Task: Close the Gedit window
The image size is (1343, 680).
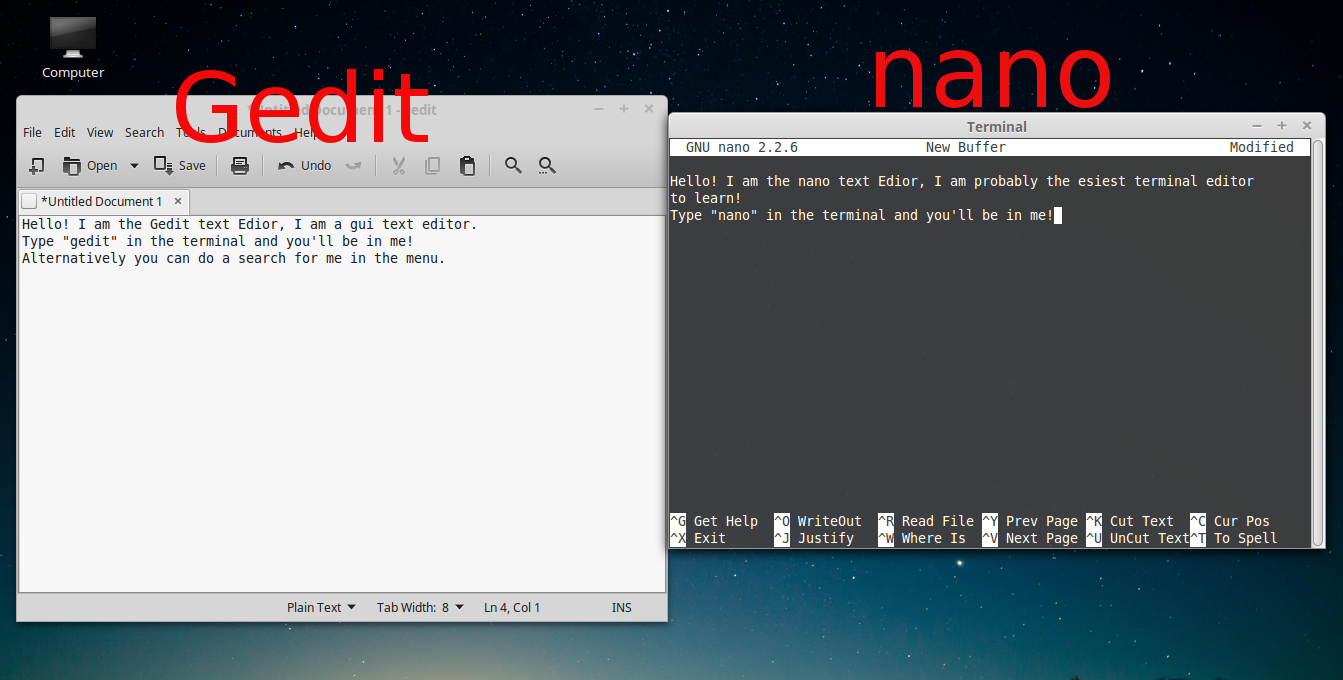Action: pyautogui.click(x=649, y=109)
